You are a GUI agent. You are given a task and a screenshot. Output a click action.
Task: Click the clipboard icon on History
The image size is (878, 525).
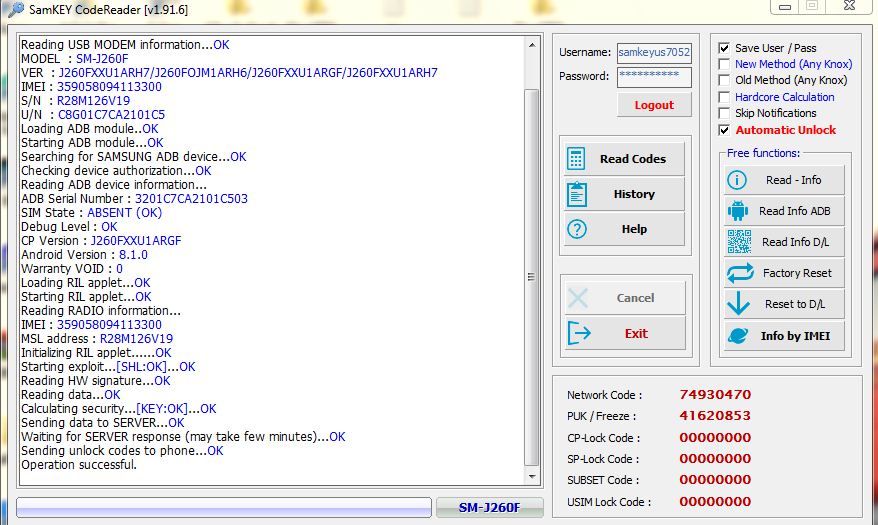(x=577, y=194)
